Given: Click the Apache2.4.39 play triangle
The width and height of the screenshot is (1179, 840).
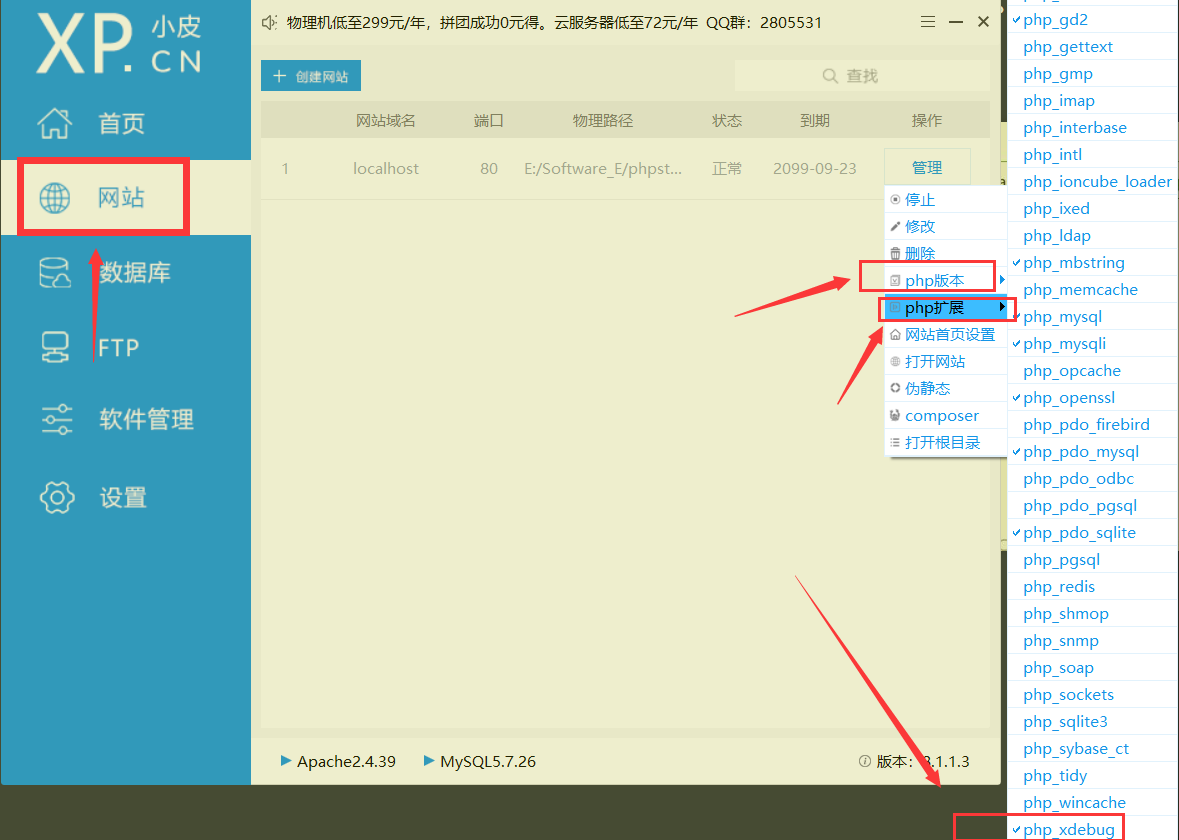Looking at the screenshot, I should tap(286, 760).
